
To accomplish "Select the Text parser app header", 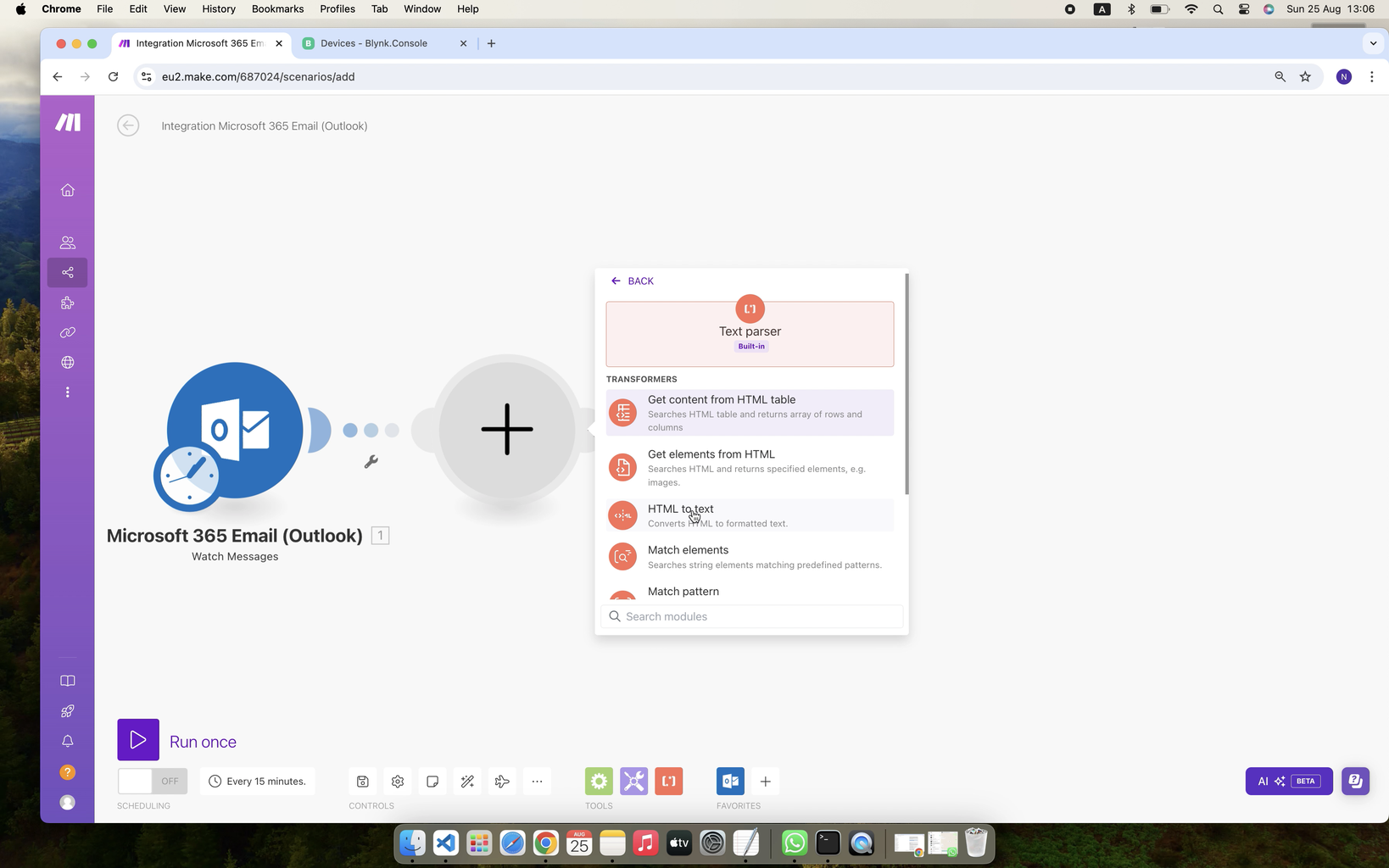I will click(750, 334).
